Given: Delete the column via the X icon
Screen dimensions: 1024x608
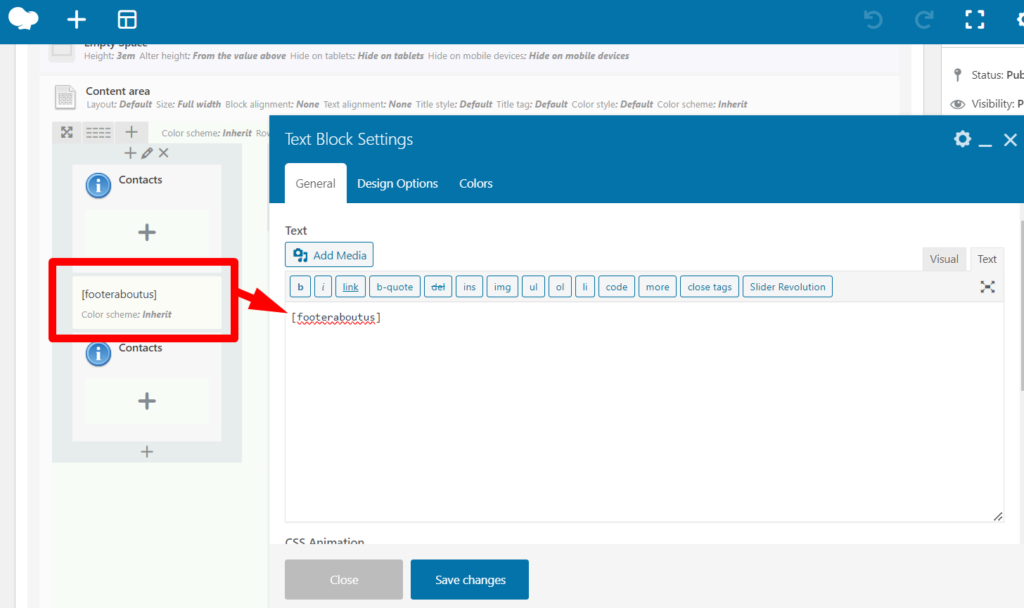Looking at the screenshot, I should (x=164, y=153).
